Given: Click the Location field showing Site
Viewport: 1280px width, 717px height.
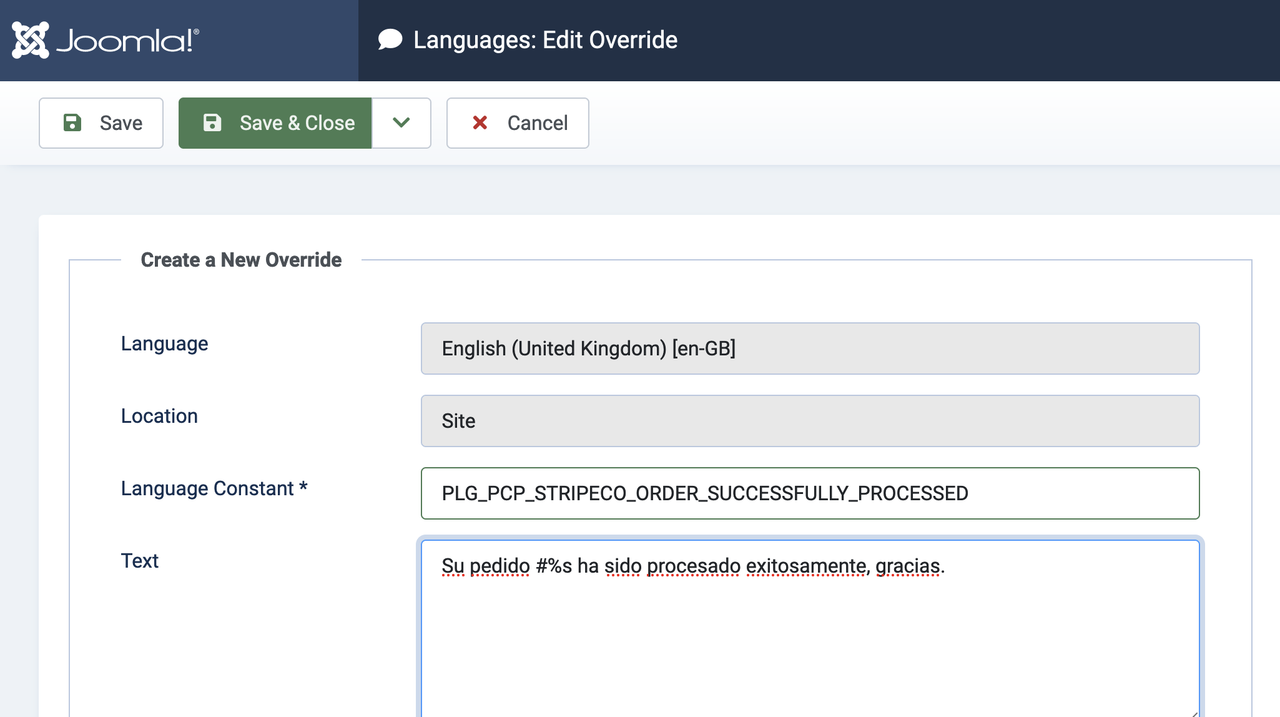Looking at the screenshot, I should [809, 421].
